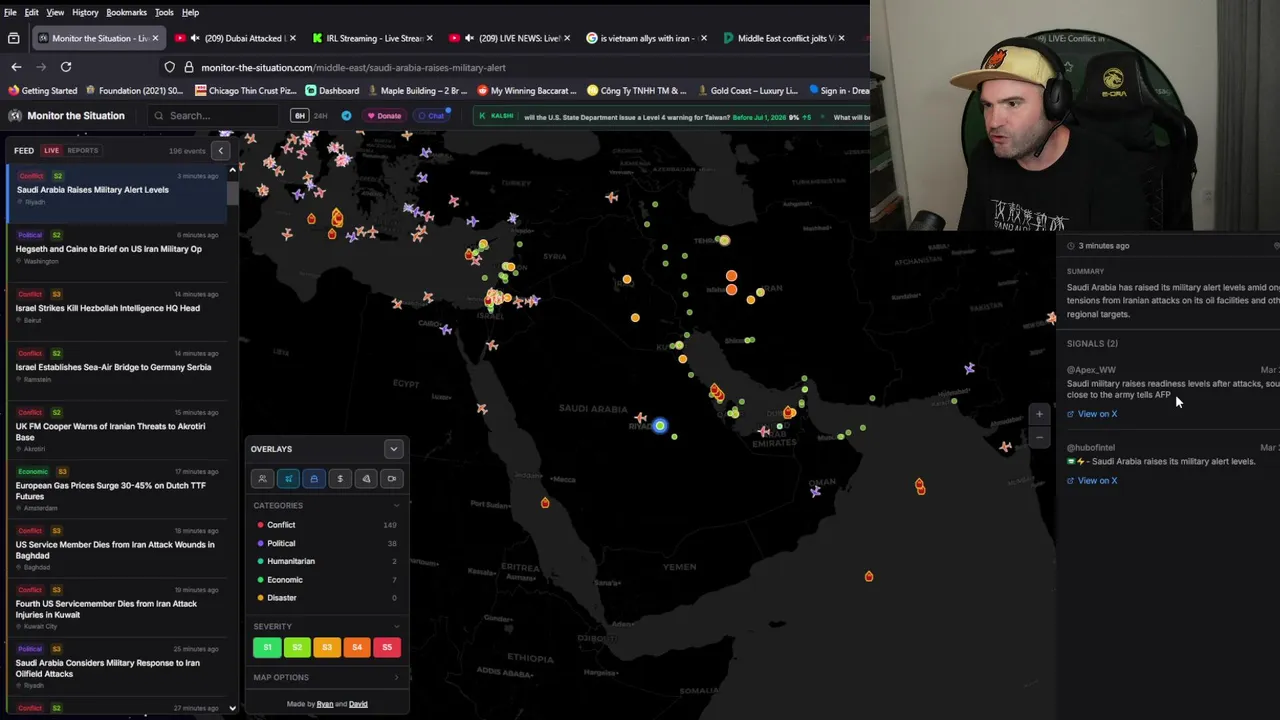Open the File menu
The height and width of the screenshot is (720, 1280).
tap(10, 12)
